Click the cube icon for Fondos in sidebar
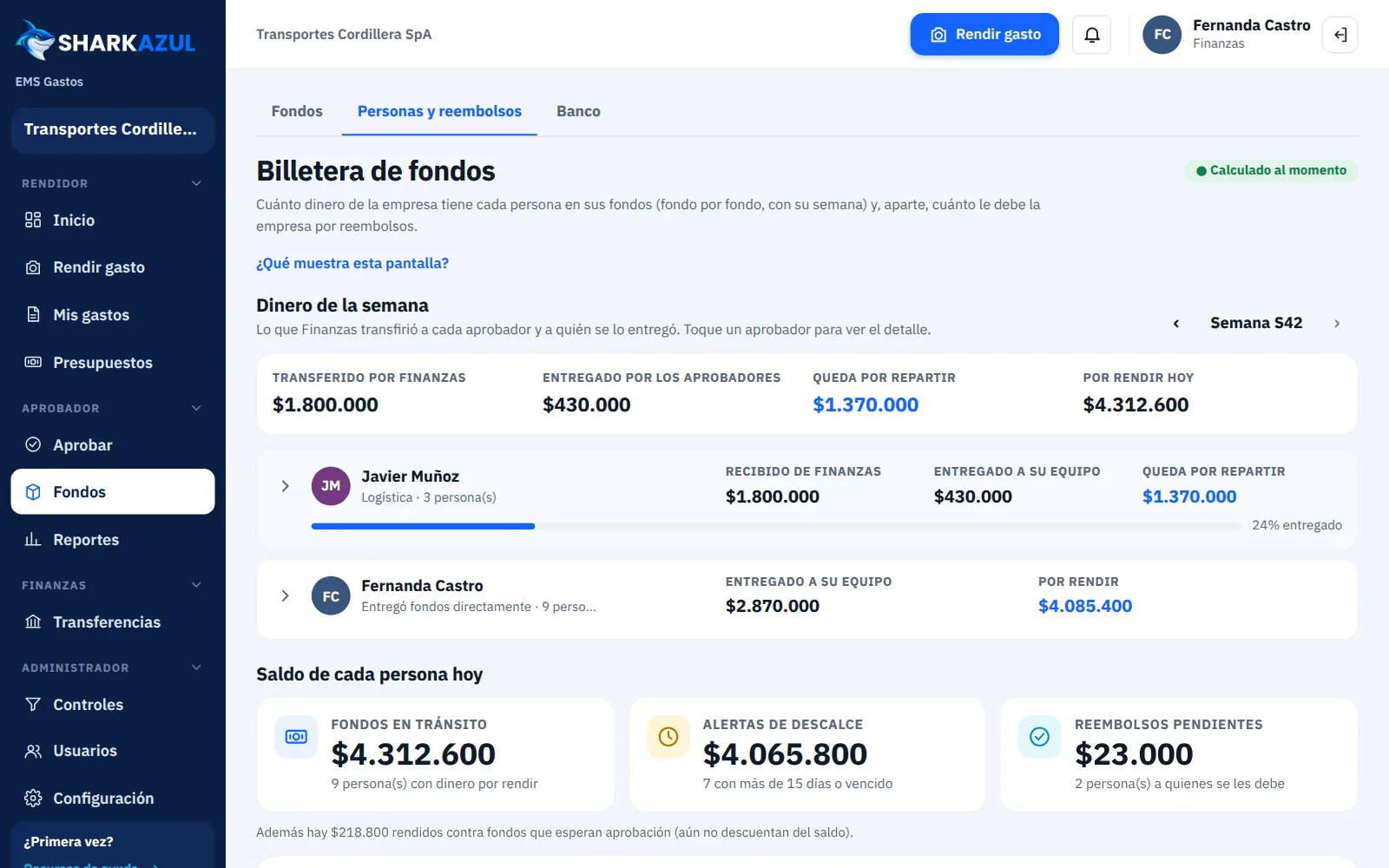 (x=33, y=492)
